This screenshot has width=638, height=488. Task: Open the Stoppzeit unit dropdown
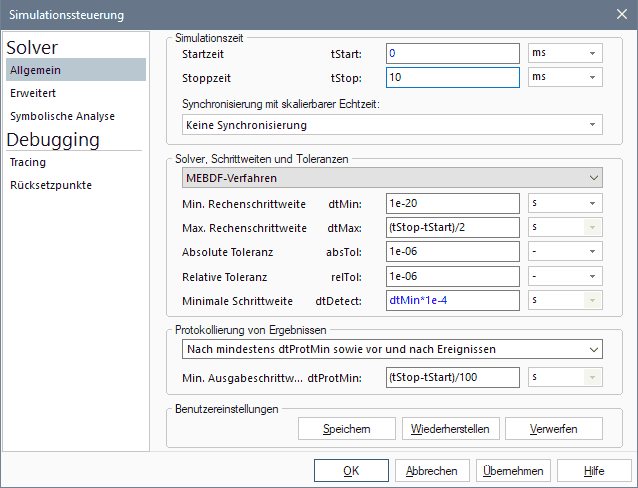pyautogui.click(x=565, y=77)
